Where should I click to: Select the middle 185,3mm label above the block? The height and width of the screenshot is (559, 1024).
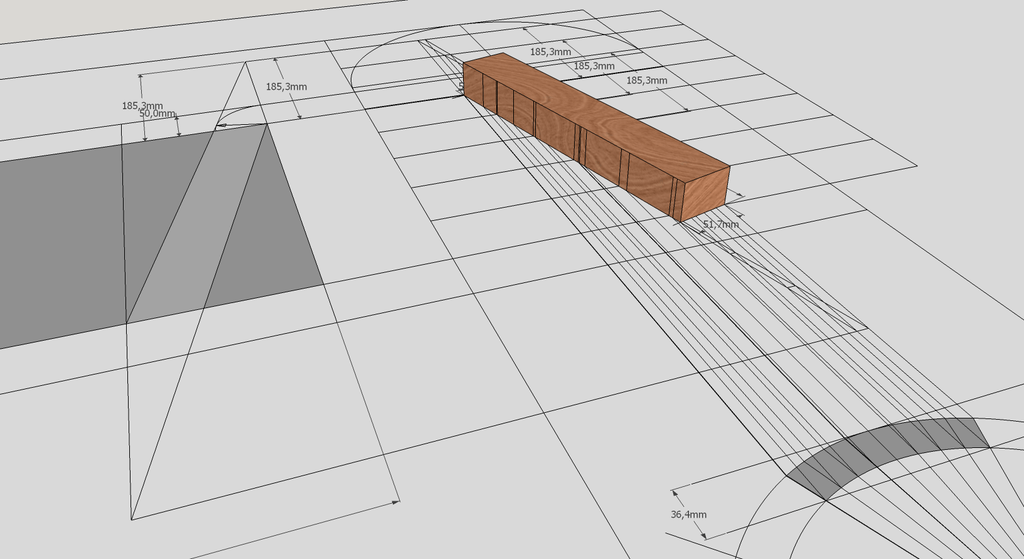[594, 65]
